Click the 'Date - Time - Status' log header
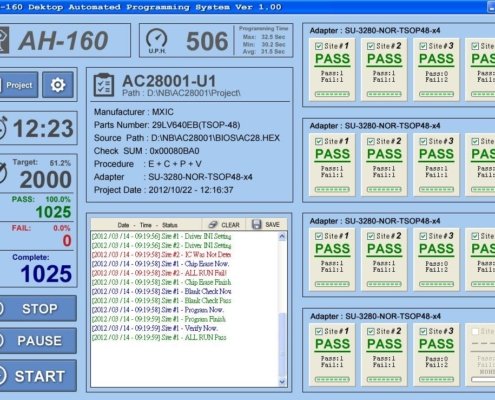 pos(147,225)
